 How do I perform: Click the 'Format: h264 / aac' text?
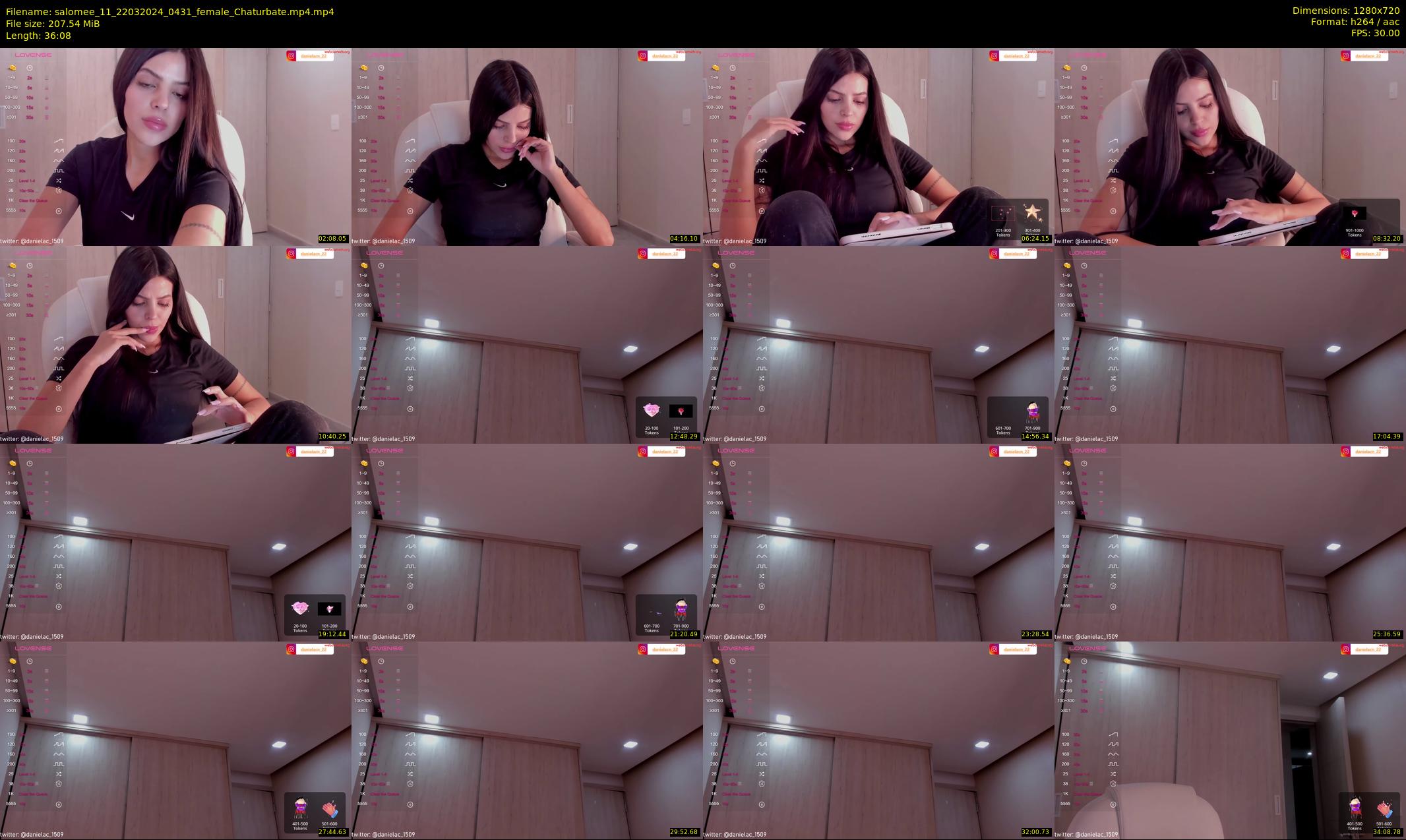(x=1355, y=22)
